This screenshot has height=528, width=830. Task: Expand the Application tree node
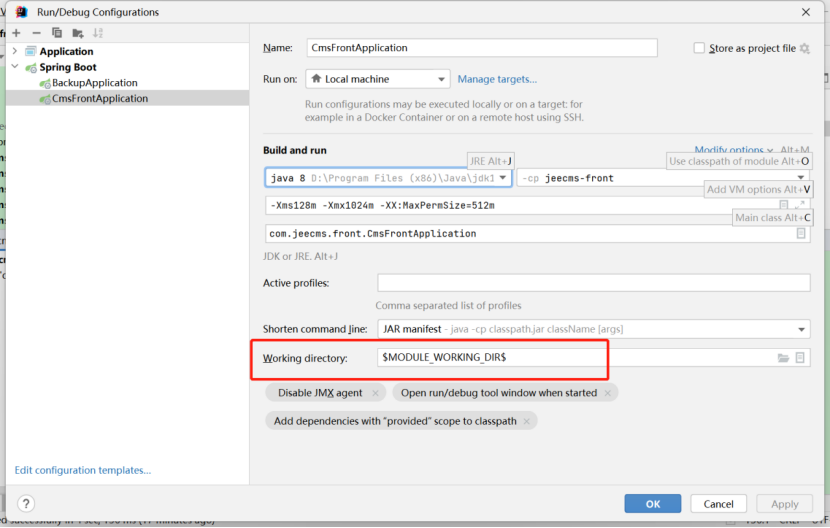coord(15,51)
